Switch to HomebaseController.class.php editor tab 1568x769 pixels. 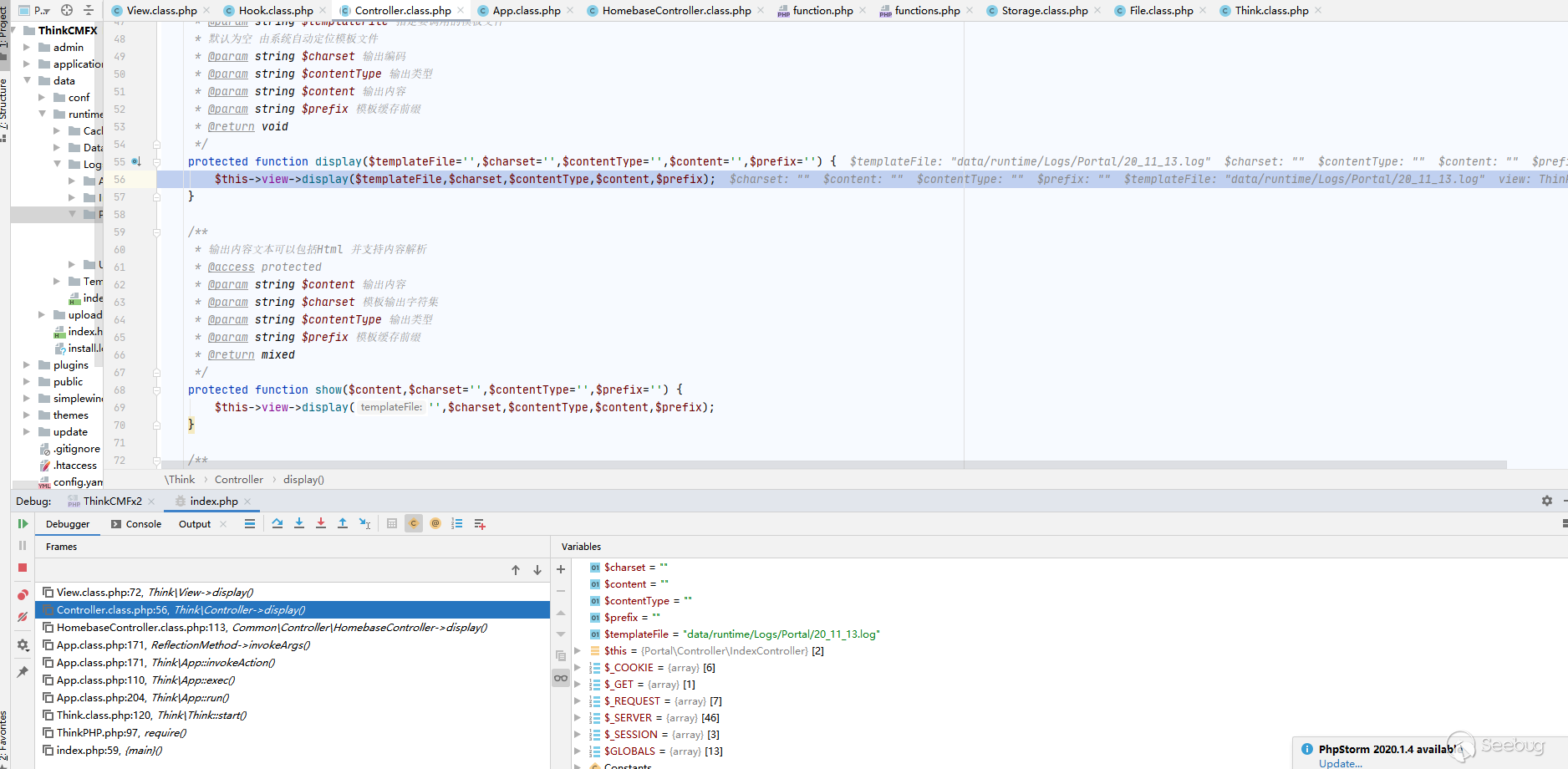pos(675,11)
